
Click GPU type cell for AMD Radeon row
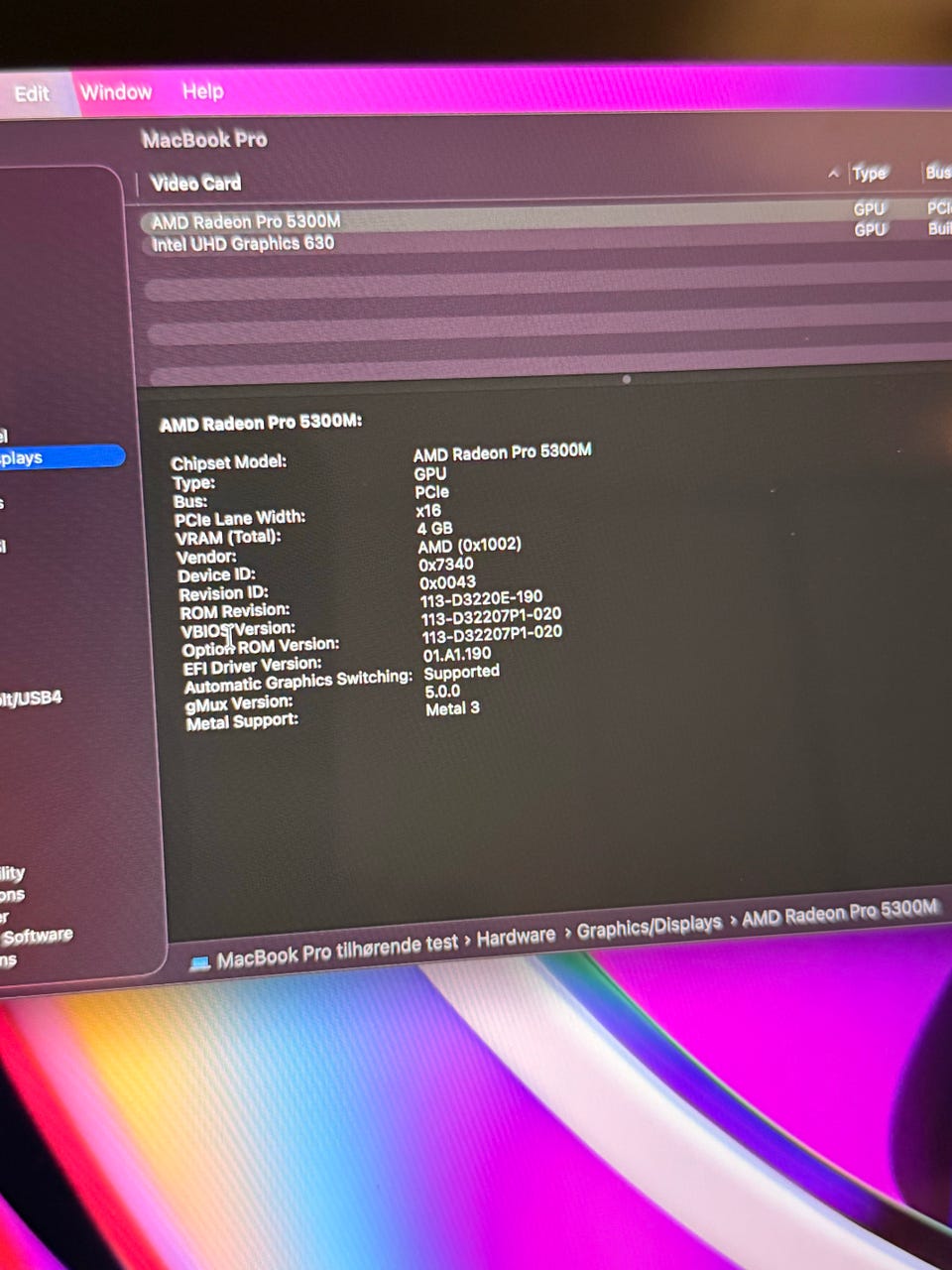click(x=870, y=208)
